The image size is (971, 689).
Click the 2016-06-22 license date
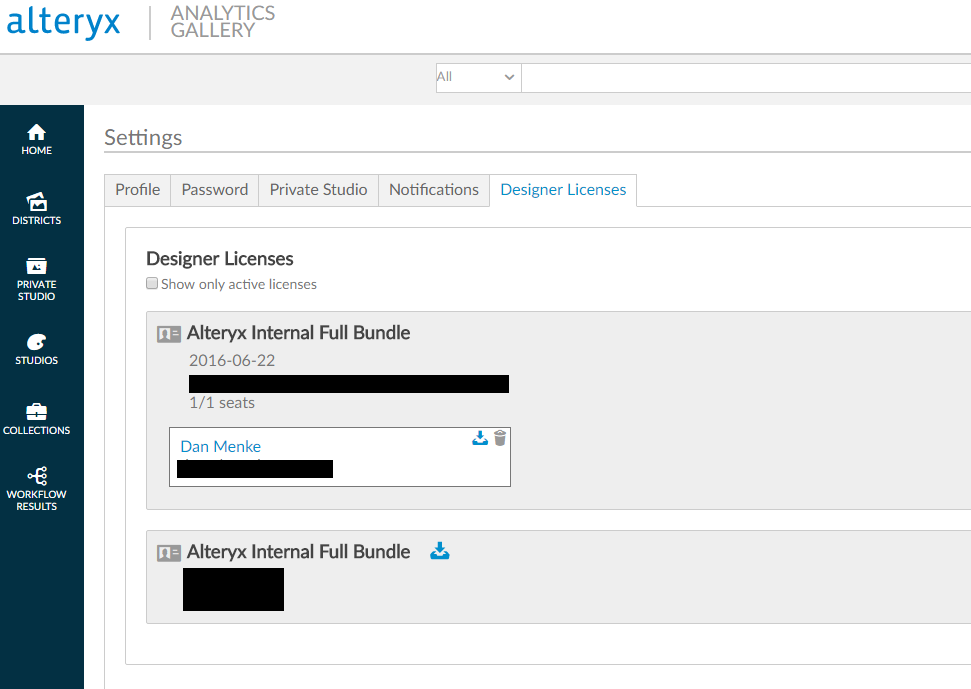coord(232,360)
